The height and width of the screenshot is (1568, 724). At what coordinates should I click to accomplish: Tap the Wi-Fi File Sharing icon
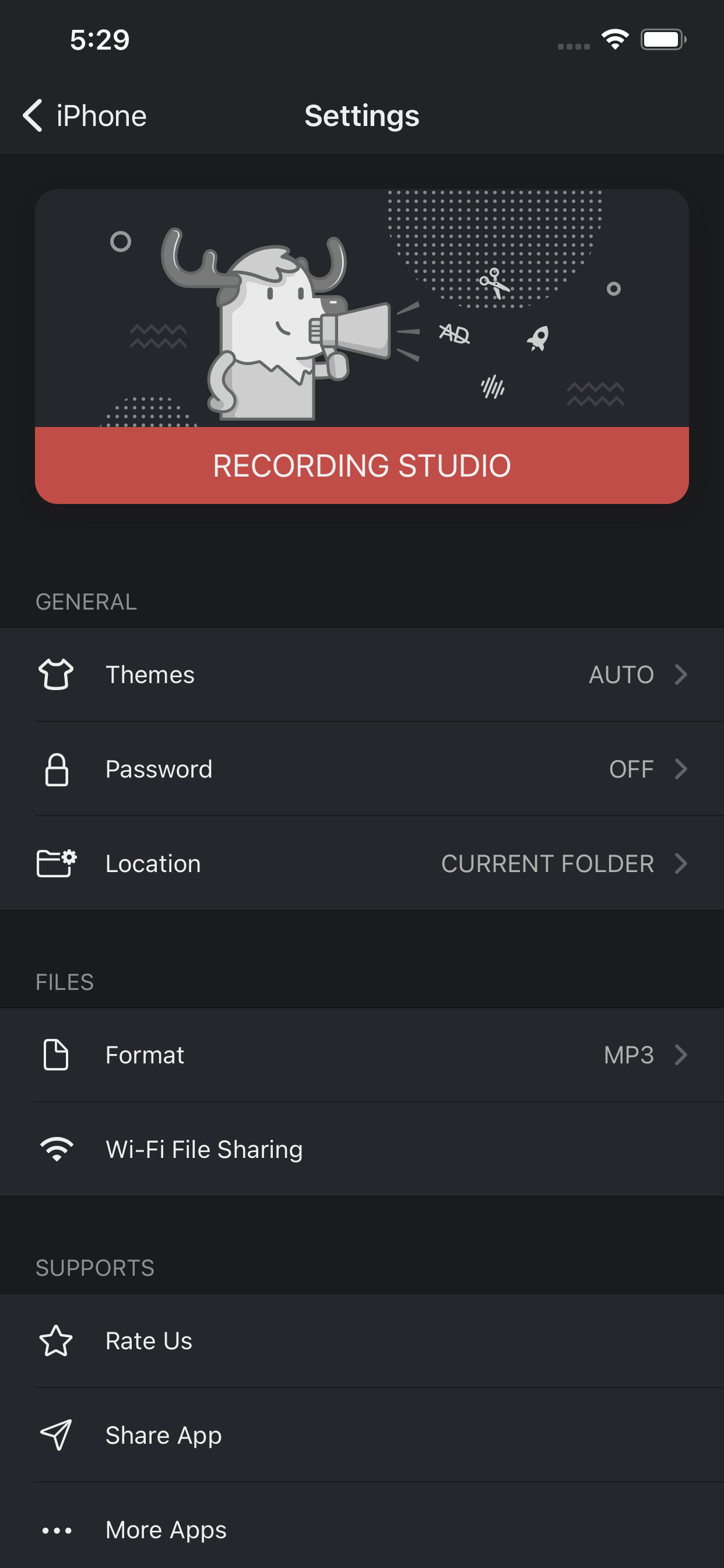pyautogui.click(x=57, y=1149)
